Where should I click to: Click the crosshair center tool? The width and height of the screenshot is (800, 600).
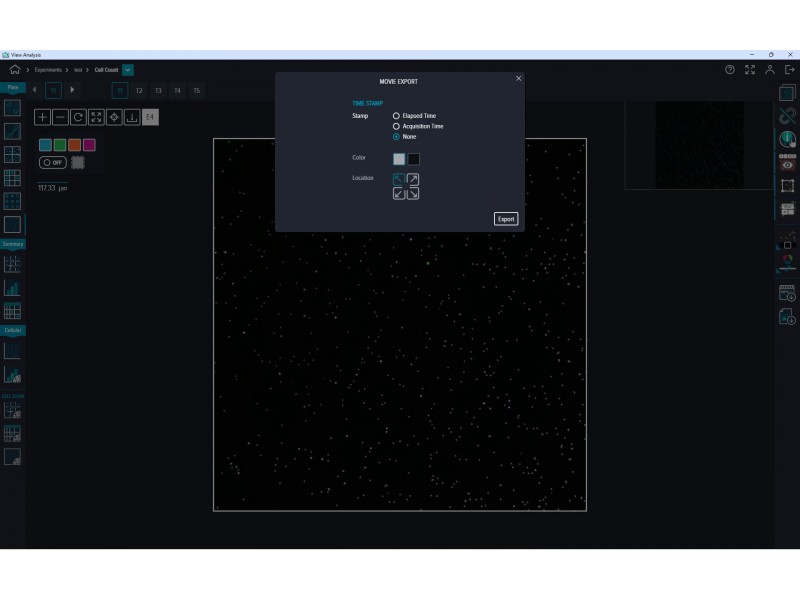[x=114, y=117]
